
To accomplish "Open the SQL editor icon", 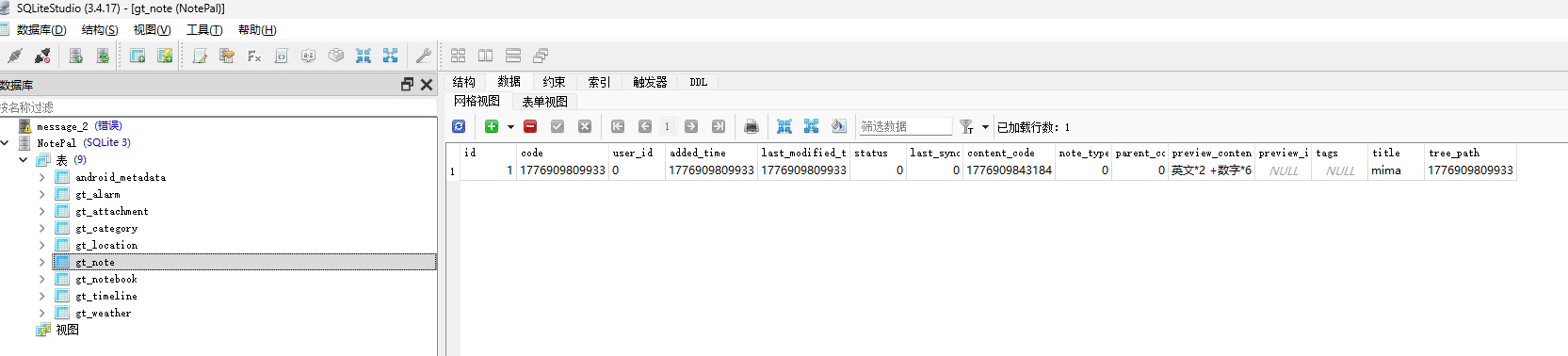I will coord(200,56).
